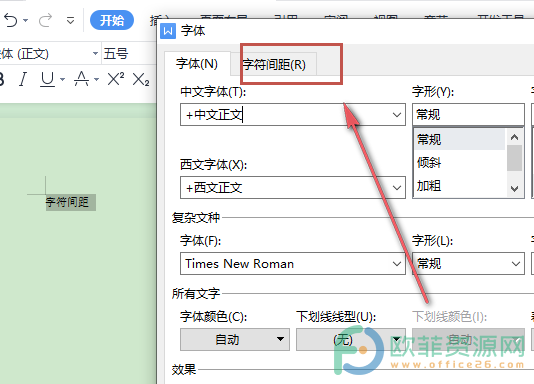The image size is (534, 384).
Task: Expand the Times New Roman font dropdown
Action: click(x=397, y=263)
